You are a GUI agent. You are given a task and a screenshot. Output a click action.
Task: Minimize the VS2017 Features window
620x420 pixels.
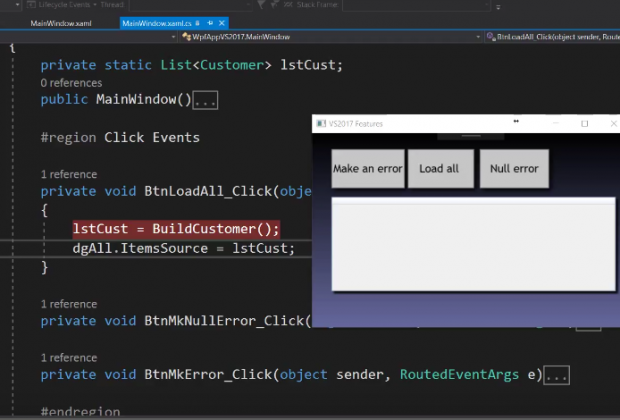tap(556, 124)
